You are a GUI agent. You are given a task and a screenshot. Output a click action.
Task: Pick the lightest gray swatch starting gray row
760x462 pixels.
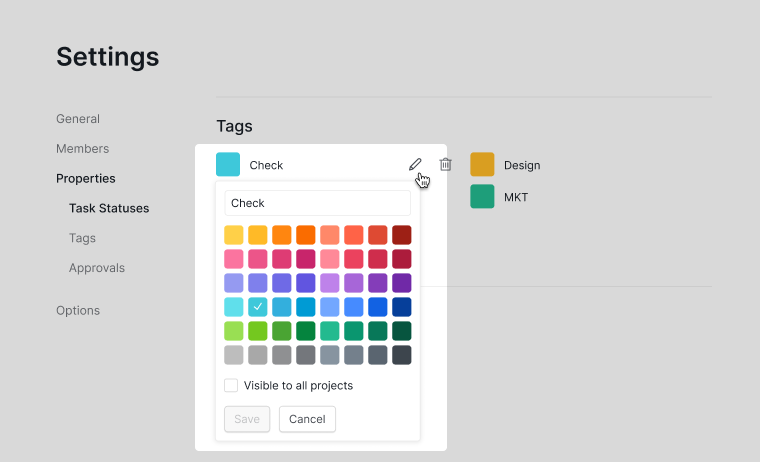pyautogui.click(x=234, y=355)
